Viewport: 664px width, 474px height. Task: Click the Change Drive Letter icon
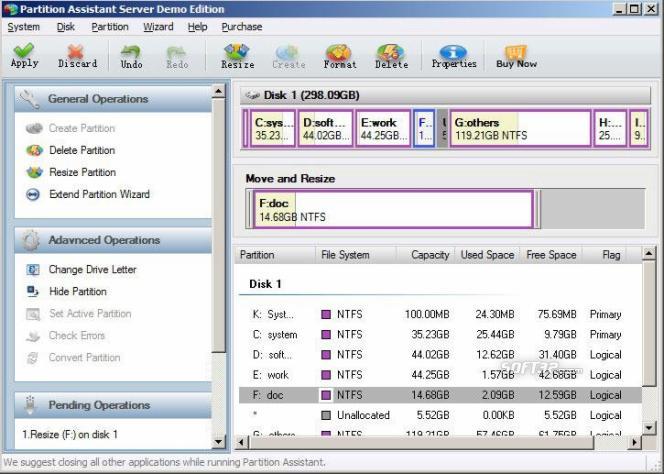coord(33,270)
